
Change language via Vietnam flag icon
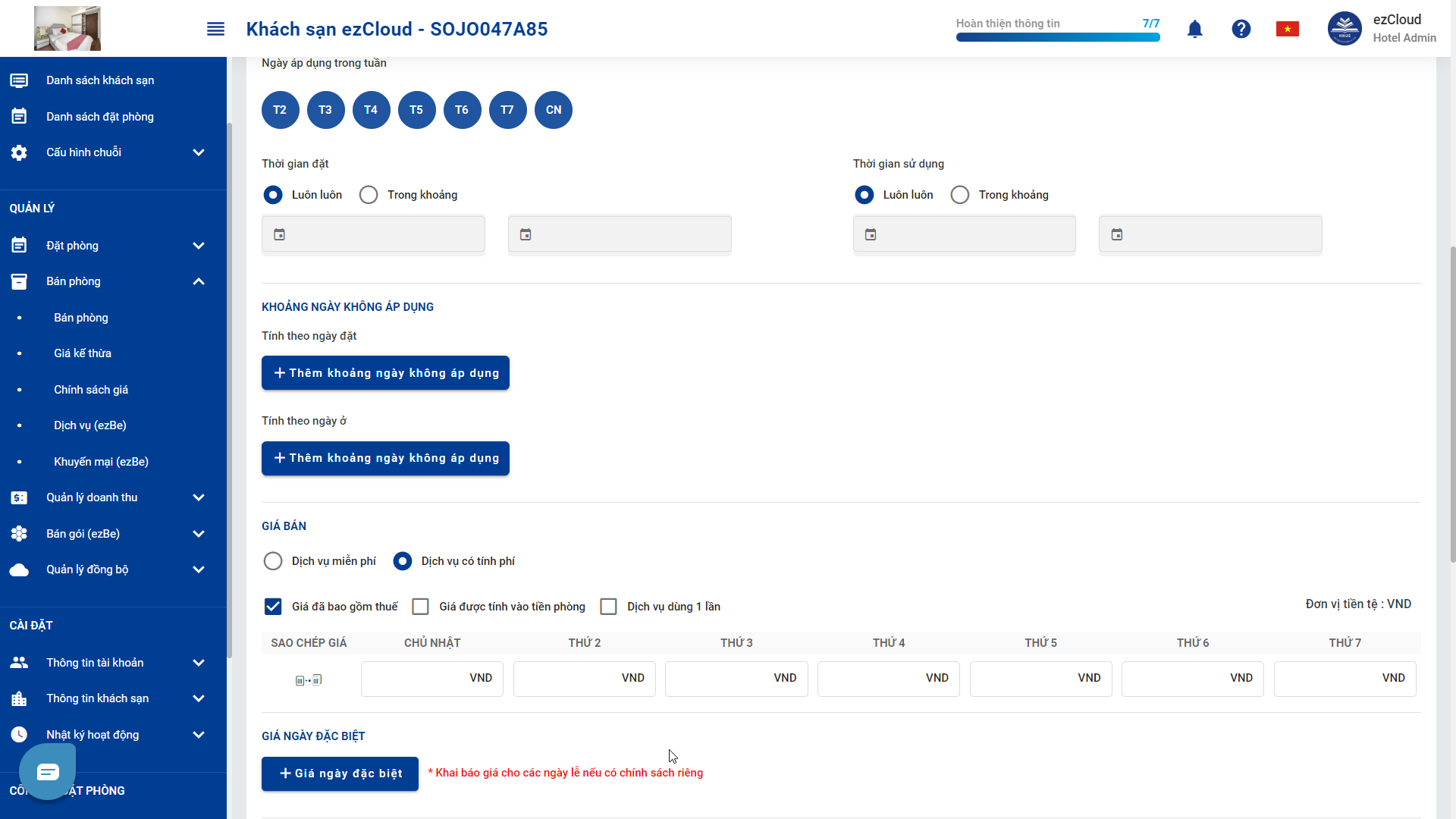pyautogui.click(x=1288, y=29)
